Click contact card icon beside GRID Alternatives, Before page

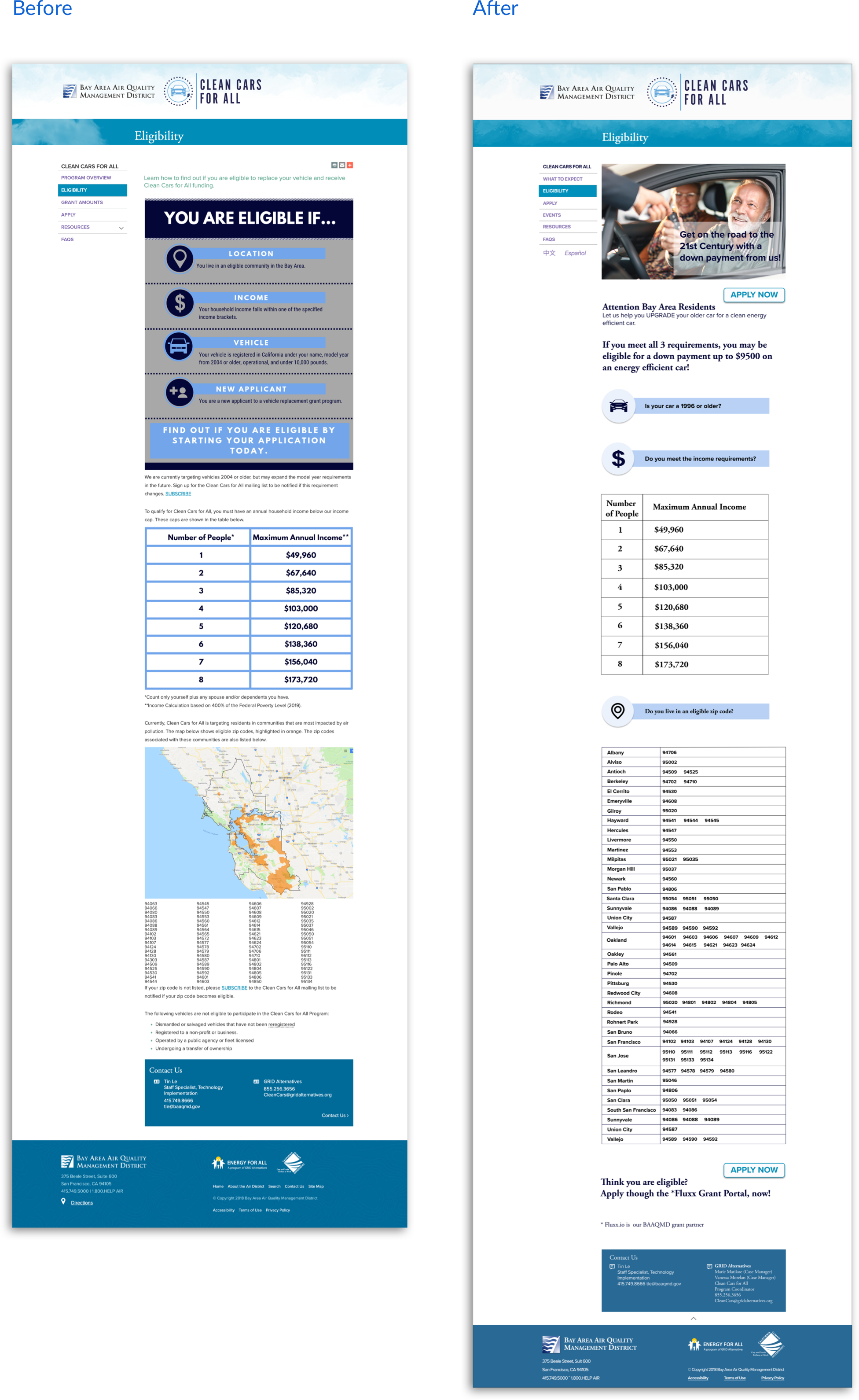click(x=256, y=1082)
